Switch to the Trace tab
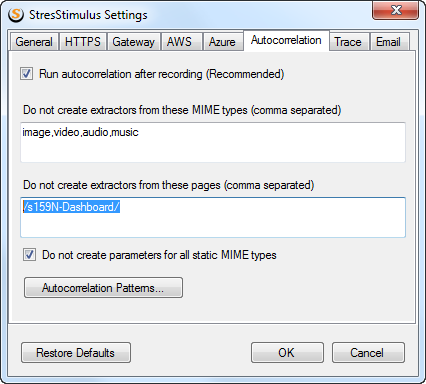The width and height of the screenshot is (426, 384). coord(349,42)
